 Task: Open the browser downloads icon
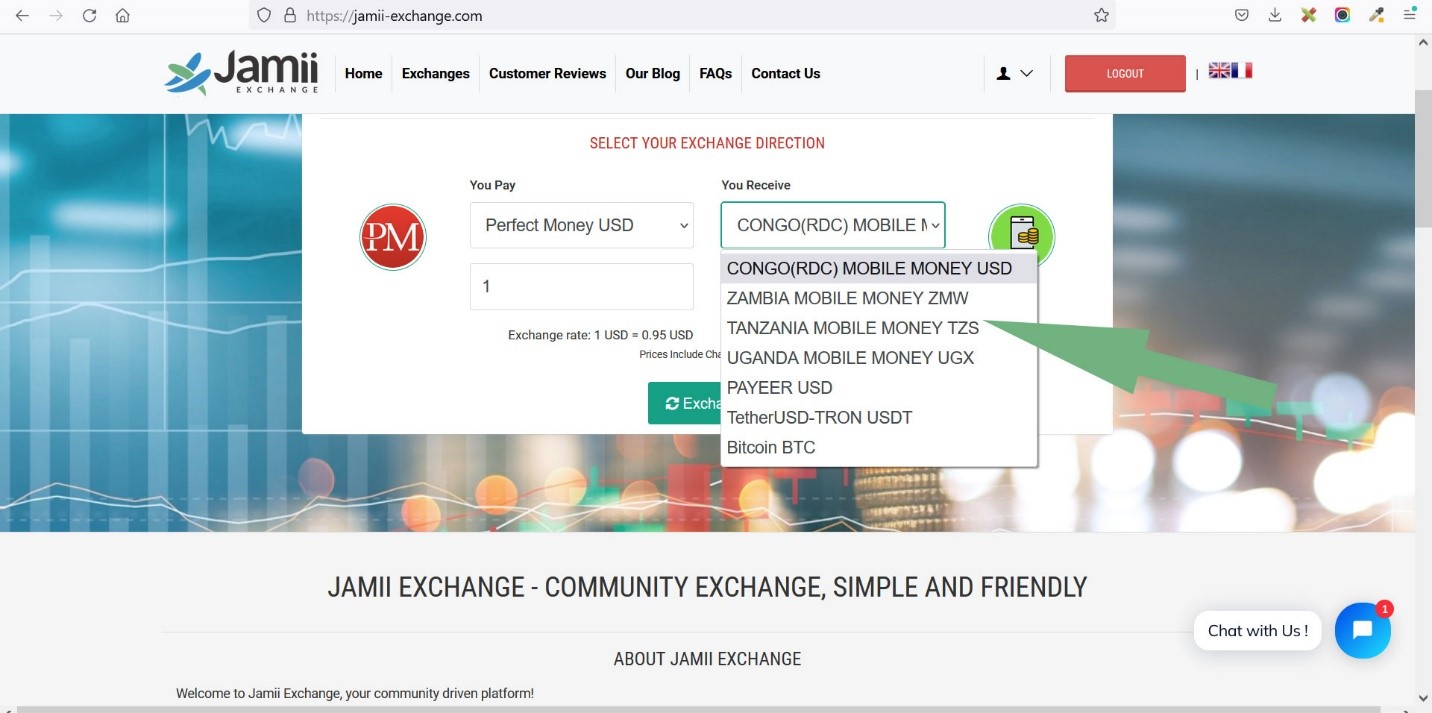[1274, 16]
